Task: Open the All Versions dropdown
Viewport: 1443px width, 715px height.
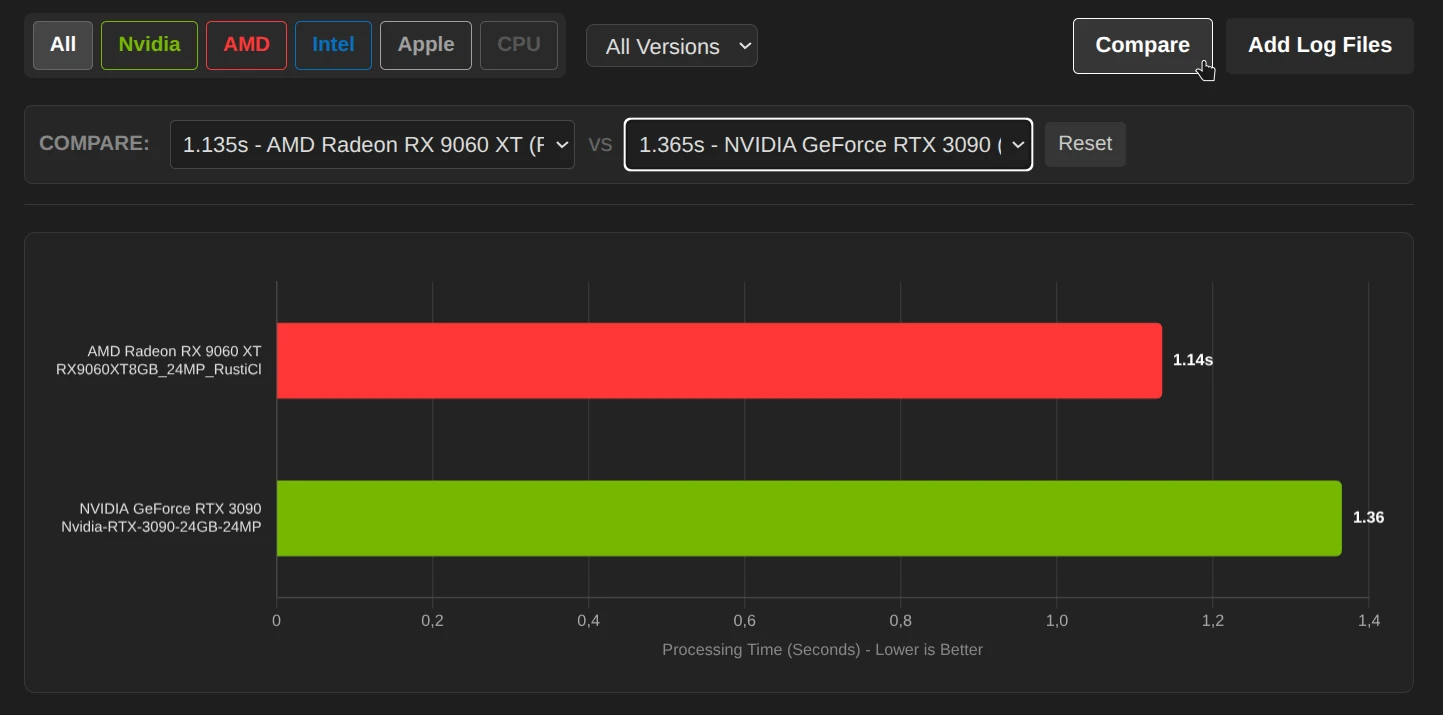Action: (671, 46)
